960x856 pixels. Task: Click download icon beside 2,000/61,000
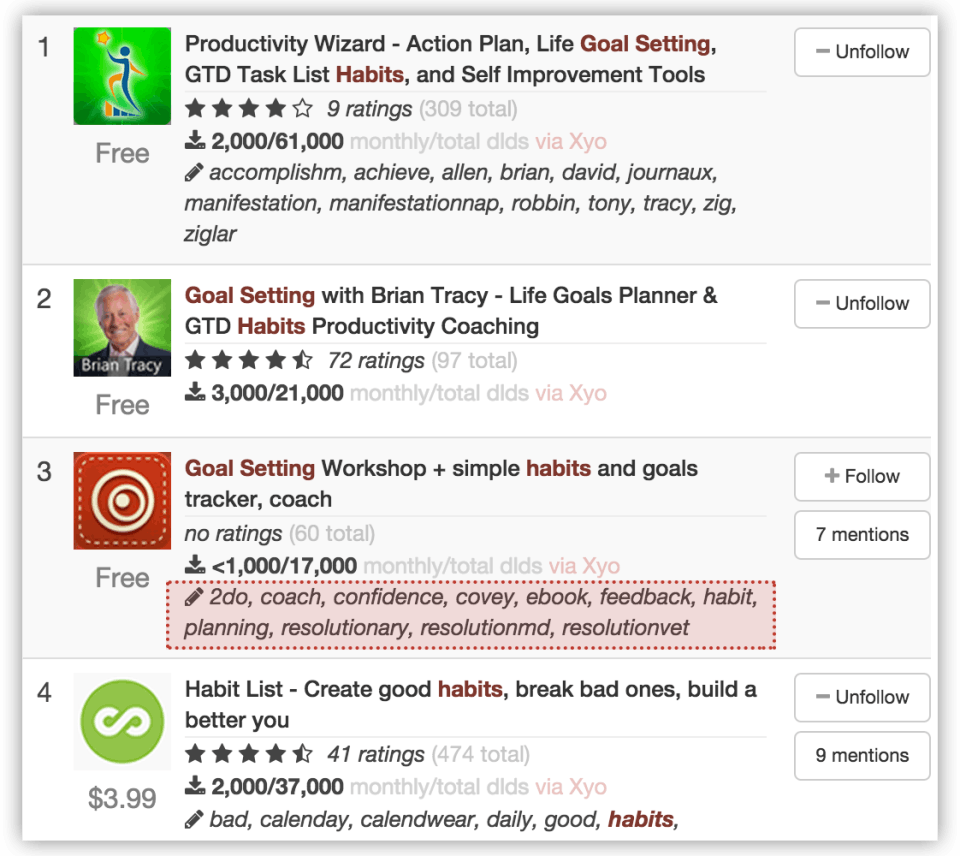(195, 140)
